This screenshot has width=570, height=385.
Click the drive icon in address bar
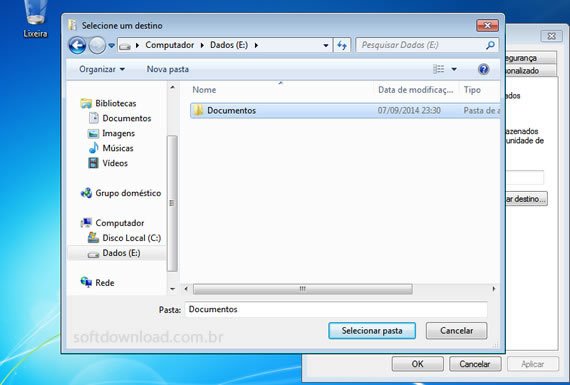[x=125, y=46]
